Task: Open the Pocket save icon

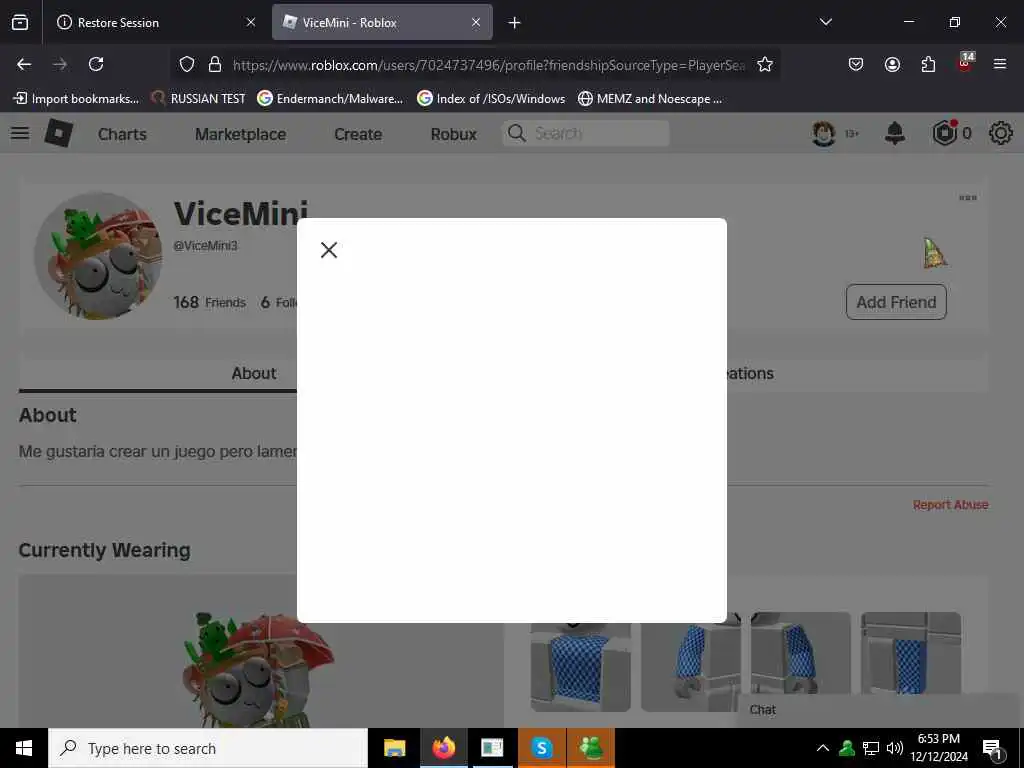Action: pos(856,64)
